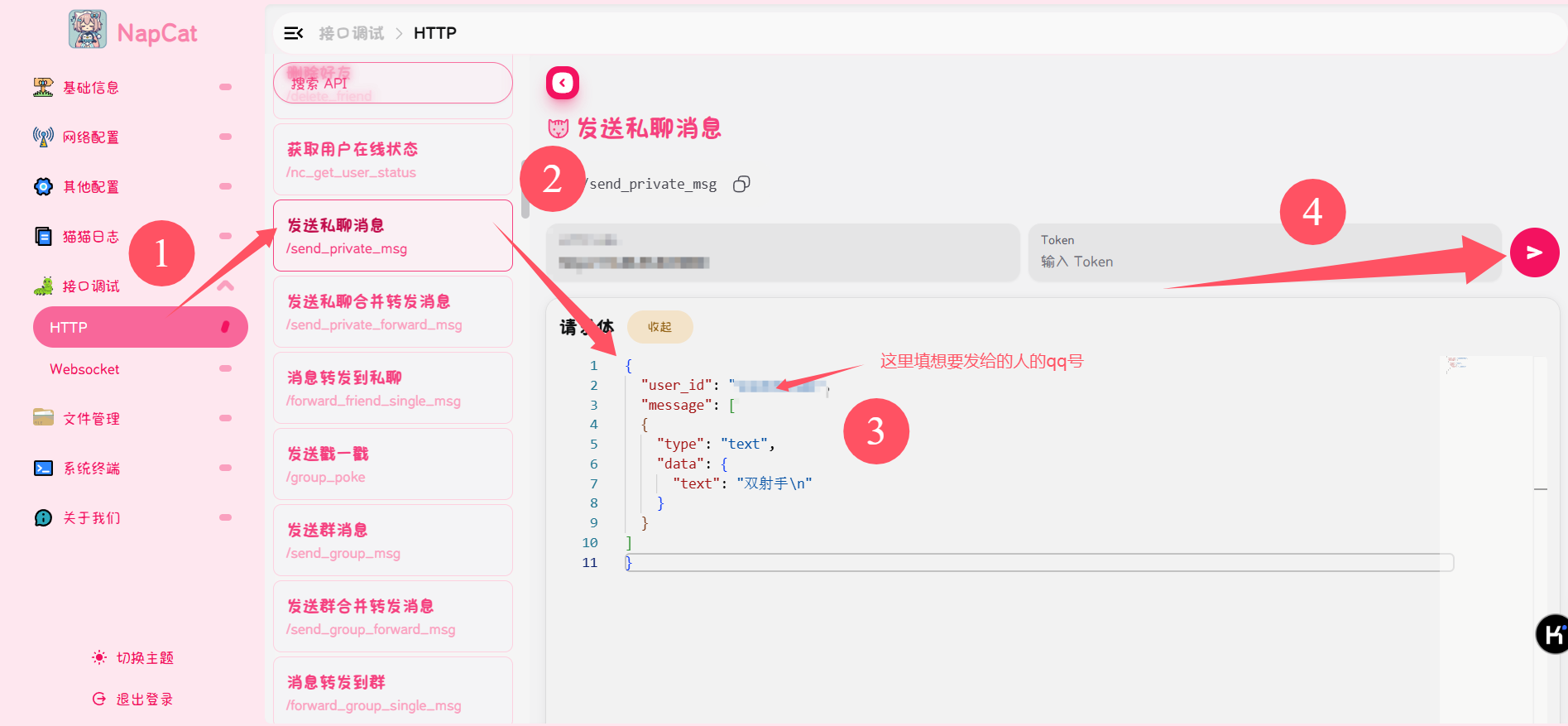Image resolution: width=1568 pixels, height=726 pixels.
Task: Select the 发送群消息 API entry
Action: (392, 541)
